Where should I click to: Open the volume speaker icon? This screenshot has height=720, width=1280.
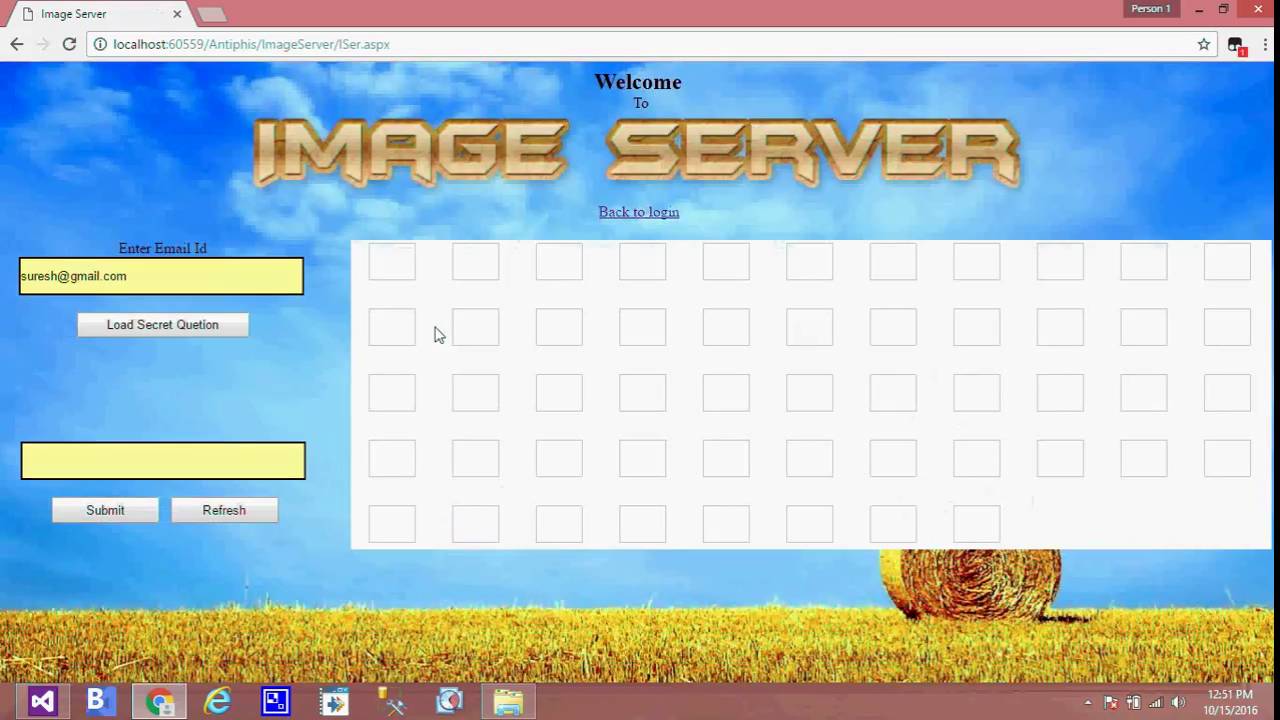(x=1178, y=702)
